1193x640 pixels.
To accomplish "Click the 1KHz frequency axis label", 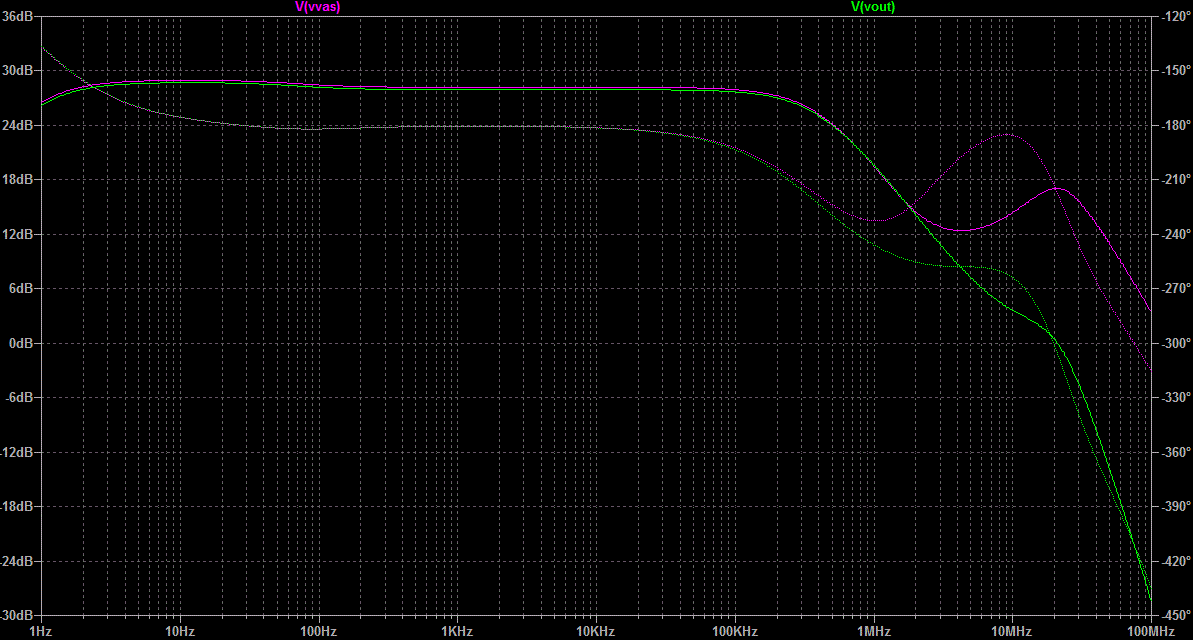I will pyautogui.click(x=457, y=632).
